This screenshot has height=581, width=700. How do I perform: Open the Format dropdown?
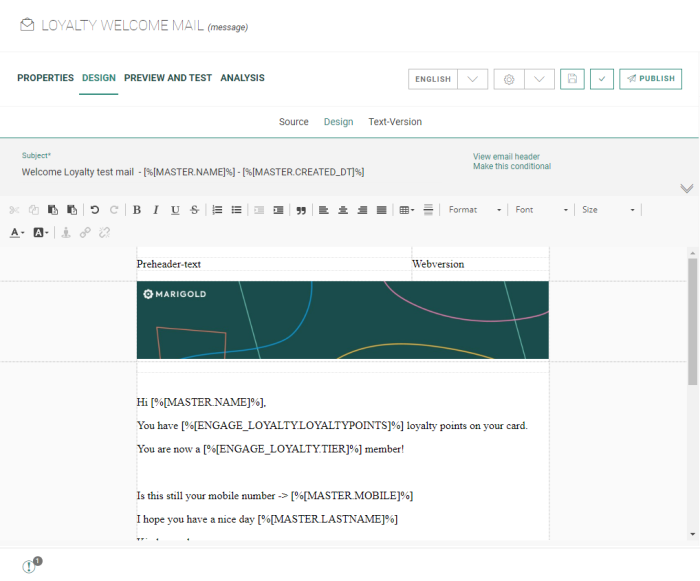[475, 210]
